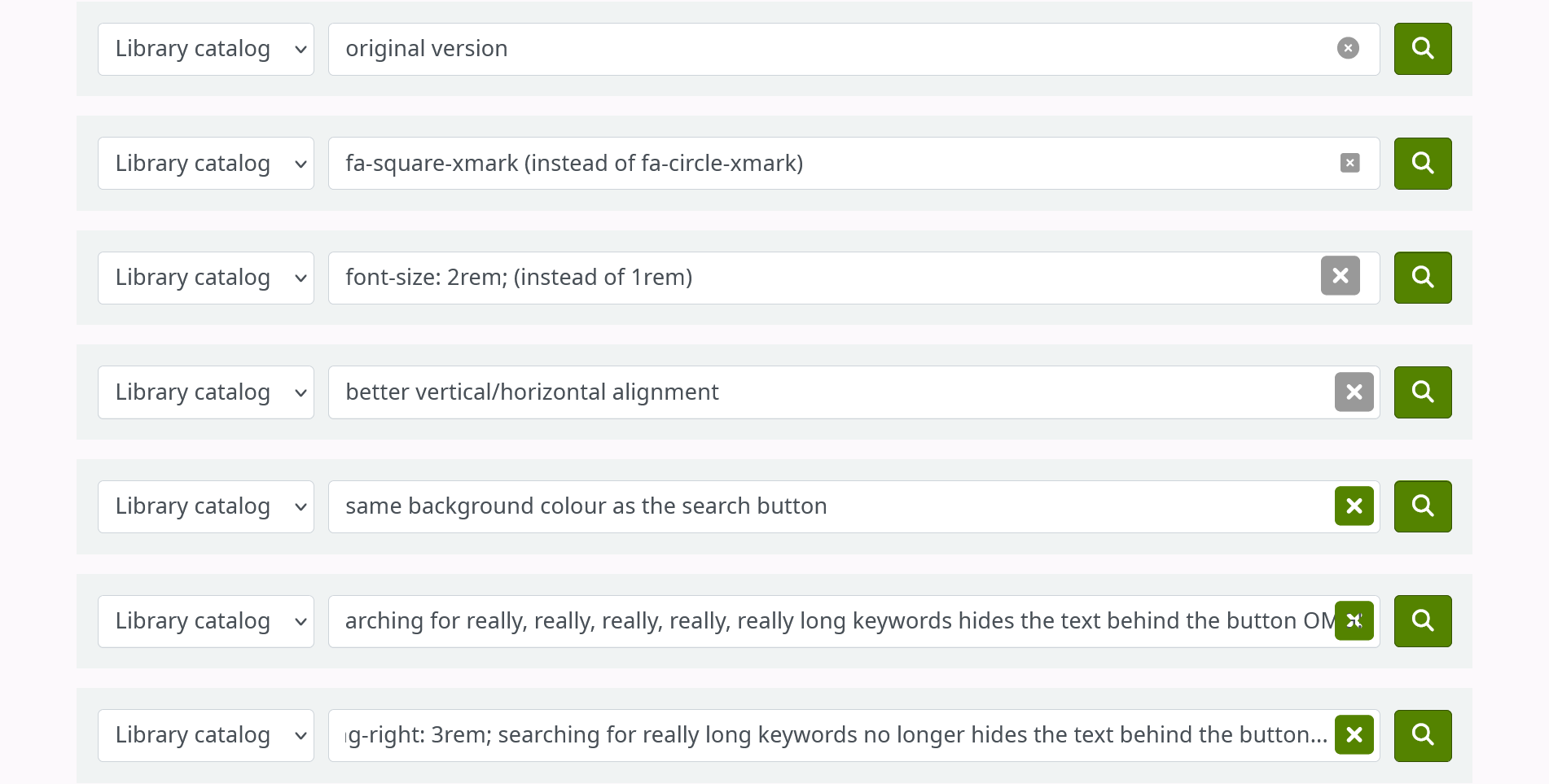1549x784 pixels.
Task: Clear the 'original version' search field
Action: tap(1348, 49)
